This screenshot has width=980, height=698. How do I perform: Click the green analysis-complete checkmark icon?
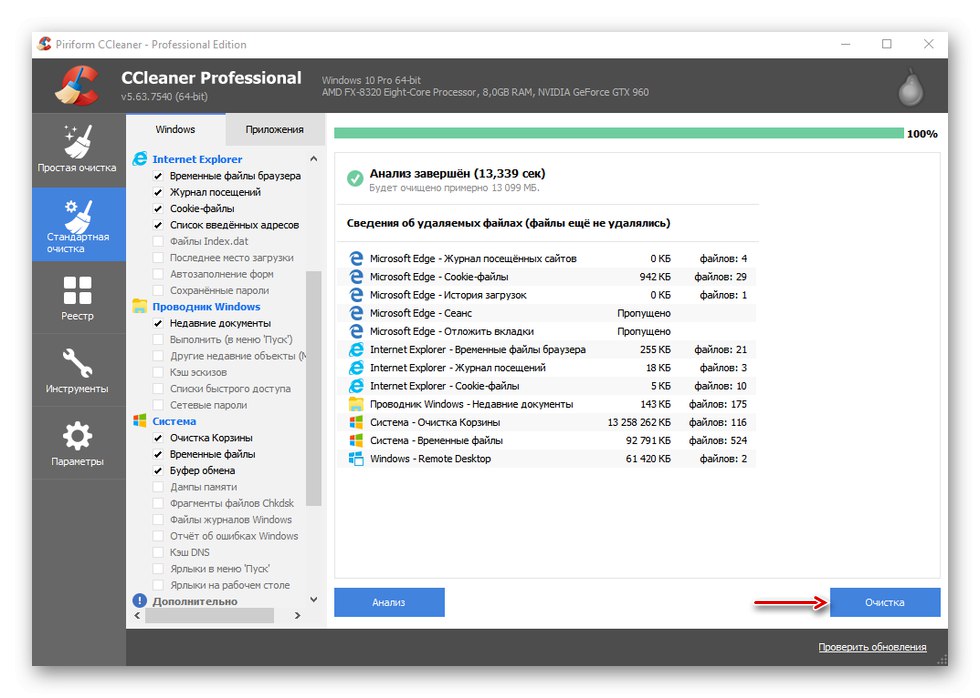click(x=355, y=179)
